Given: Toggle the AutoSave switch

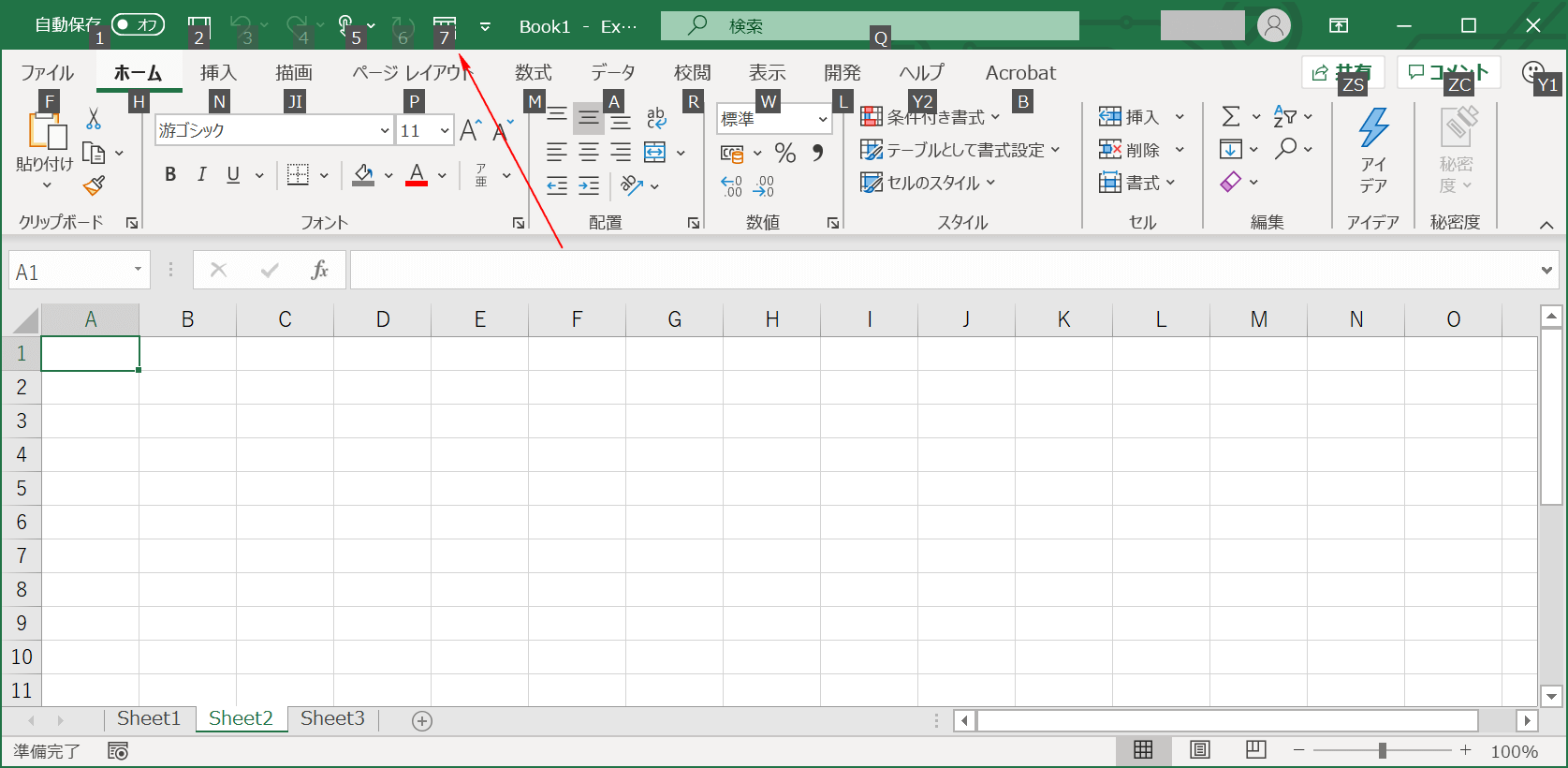Looking at the screenshot, I should click(x=138, y=25).
